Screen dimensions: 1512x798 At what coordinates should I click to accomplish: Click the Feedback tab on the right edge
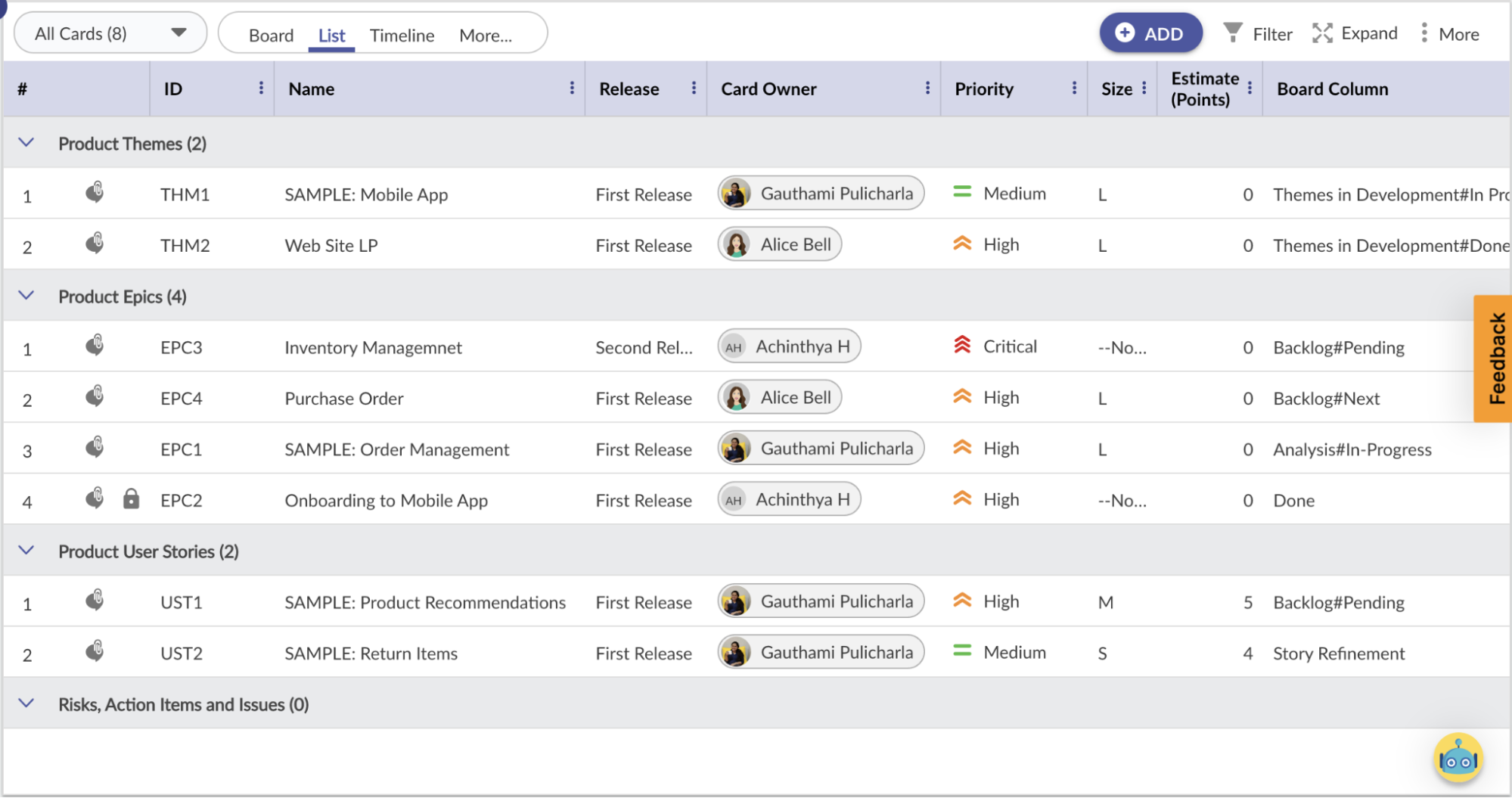1493,357
